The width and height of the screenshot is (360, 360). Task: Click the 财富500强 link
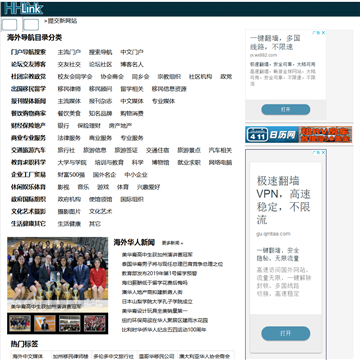pos(71,175)
